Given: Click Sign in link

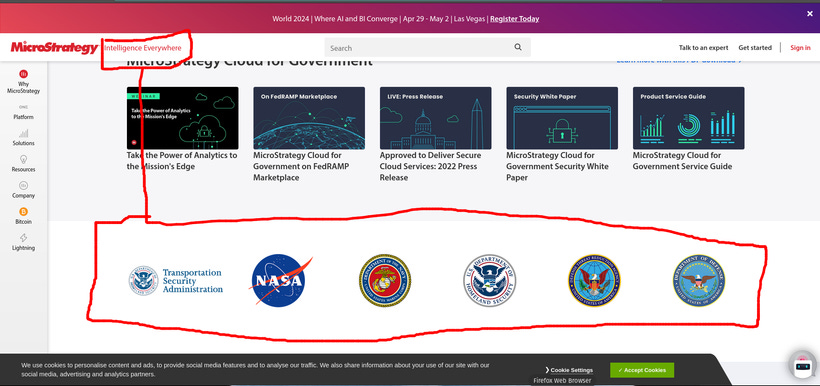Looking at the screenshot, I should click(800, 48).
